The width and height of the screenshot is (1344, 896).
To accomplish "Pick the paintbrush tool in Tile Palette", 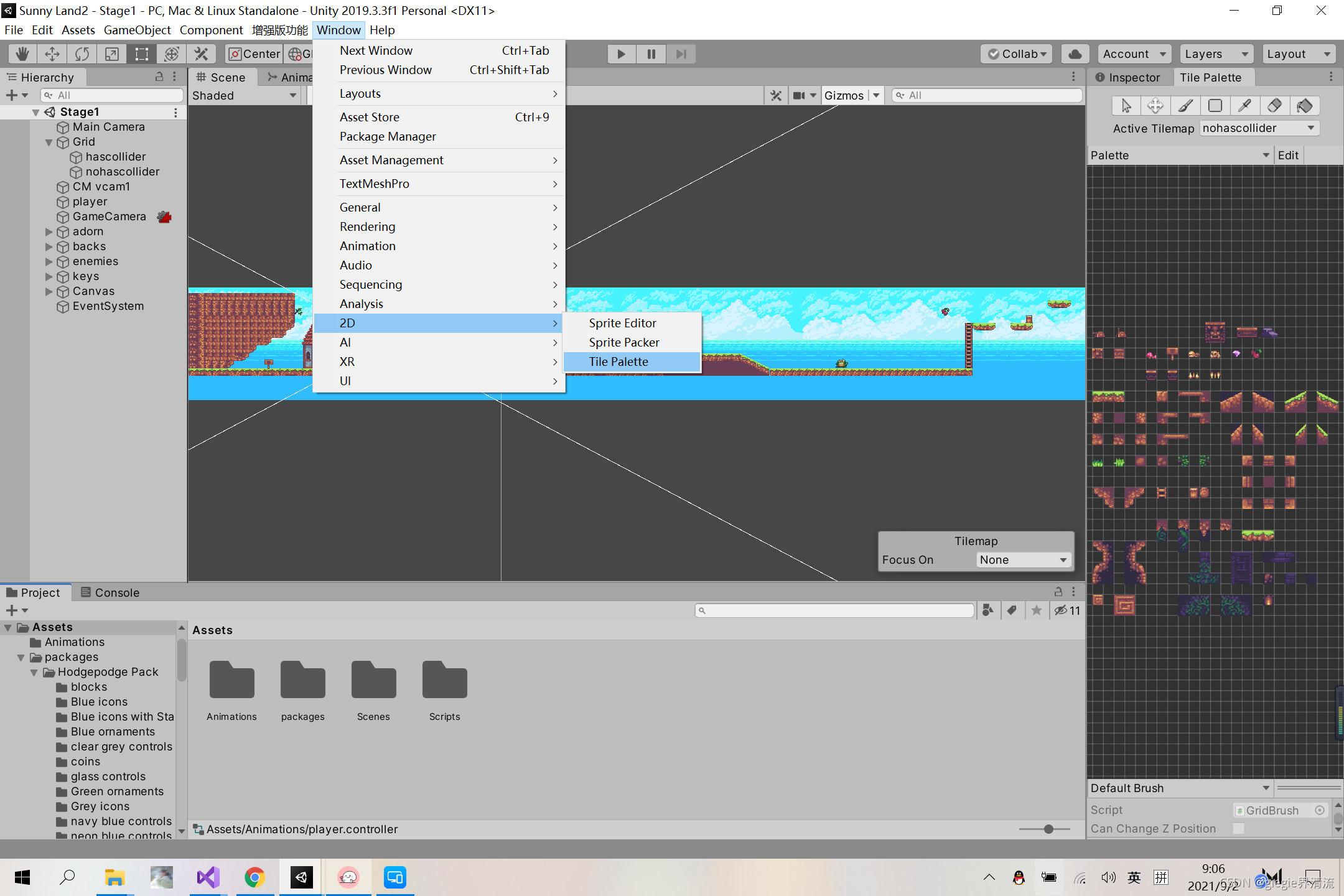I will click(1185, 106).
